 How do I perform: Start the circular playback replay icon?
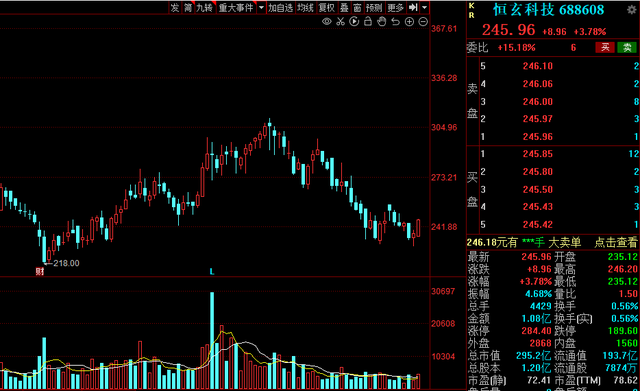pos(354,22)
